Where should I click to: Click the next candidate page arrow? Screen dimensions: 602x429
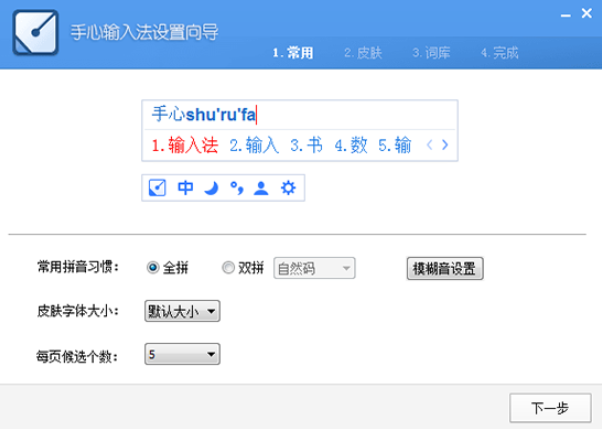tap(444, 145)
